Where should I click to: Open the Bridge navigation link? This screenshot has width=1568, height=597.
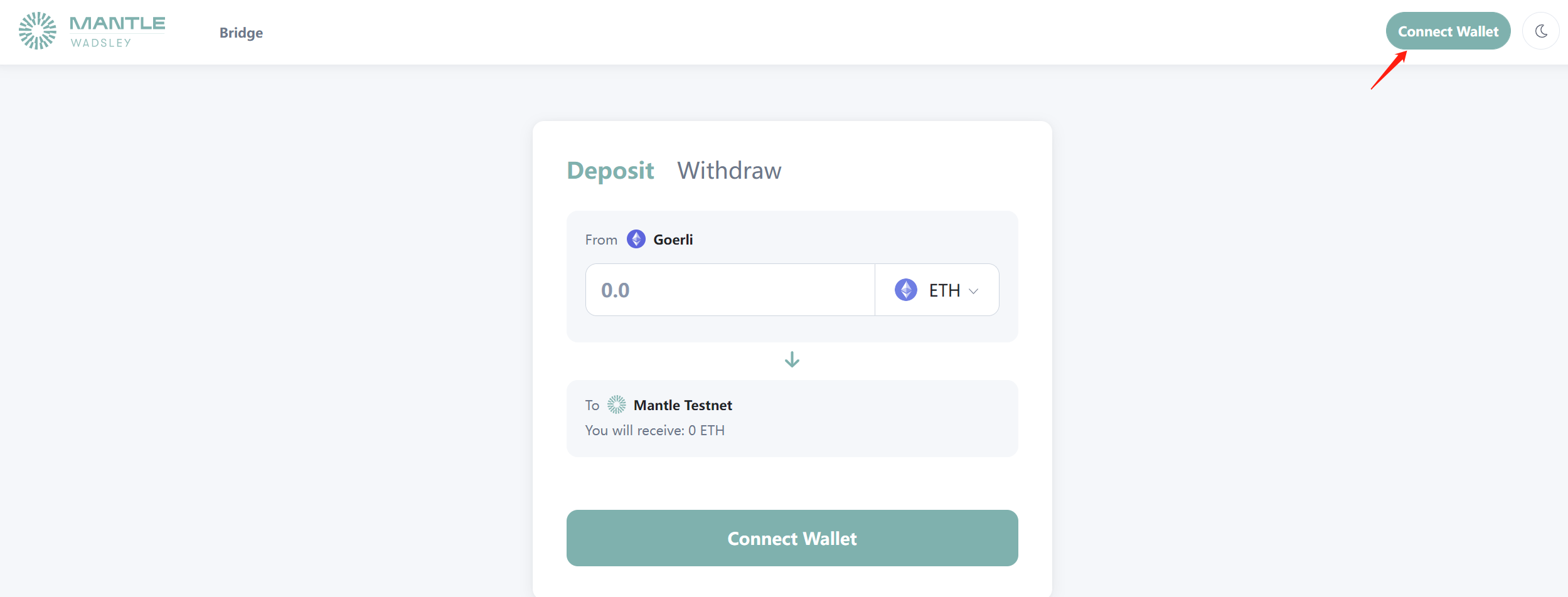coord(241,33)
